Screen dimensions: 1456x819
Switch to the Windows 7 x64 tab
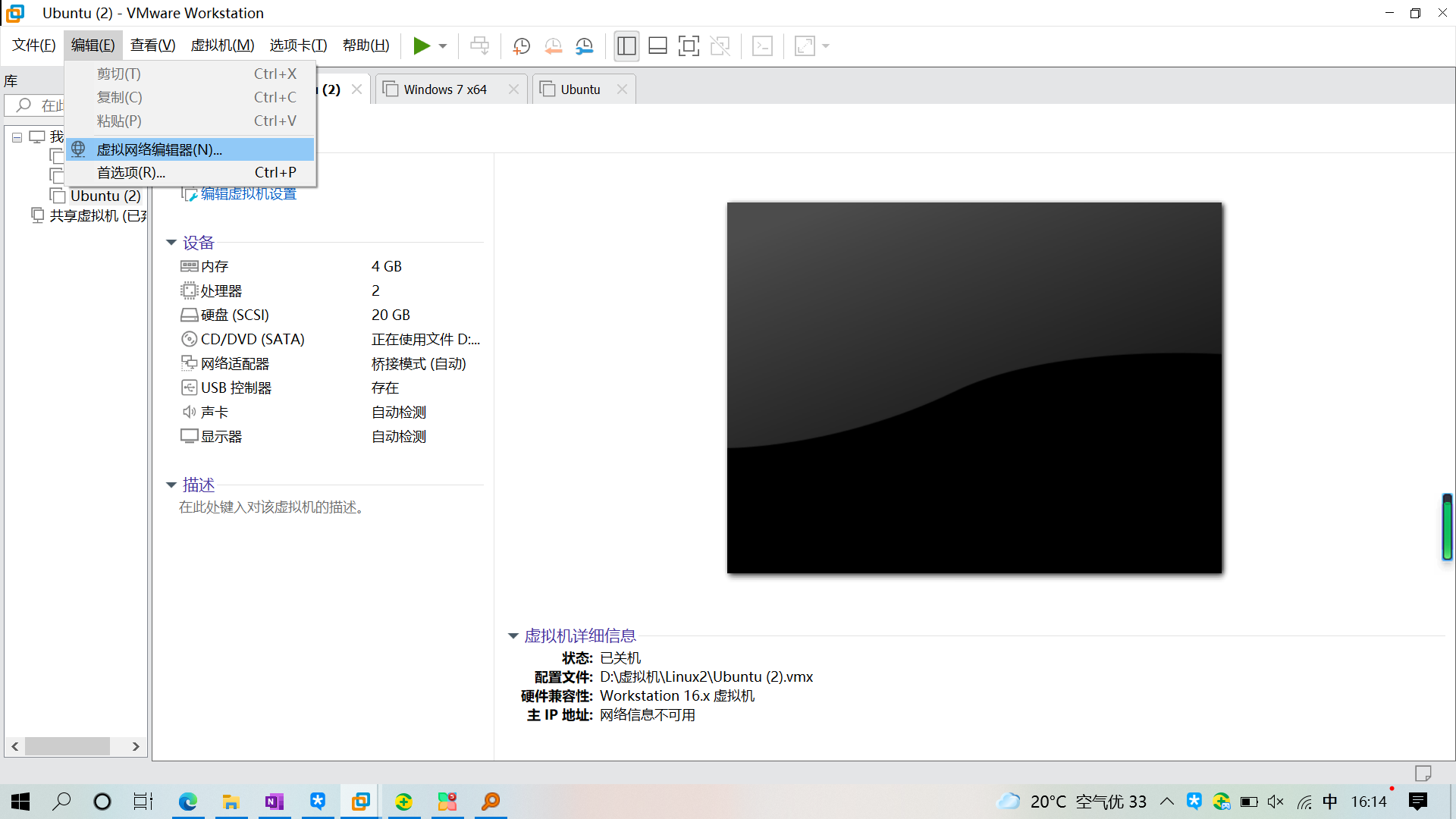pos(444,89)
